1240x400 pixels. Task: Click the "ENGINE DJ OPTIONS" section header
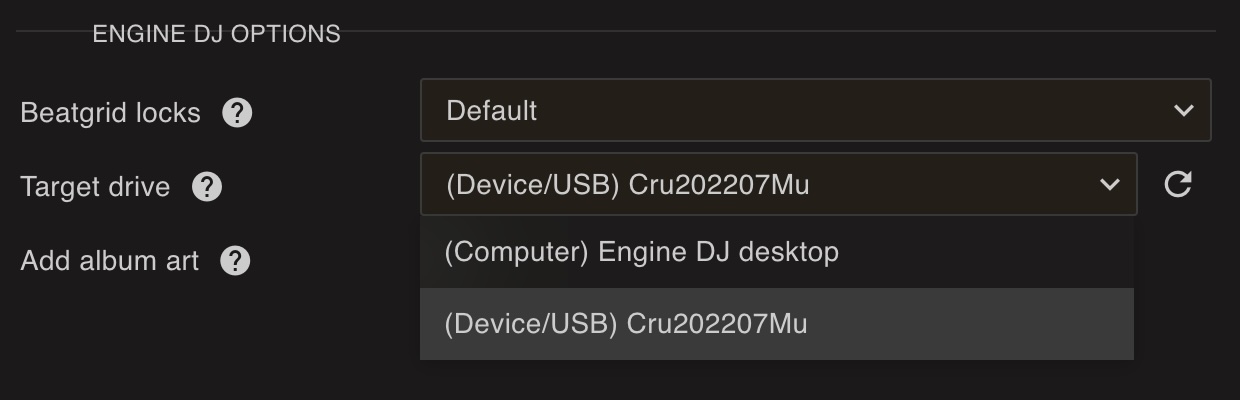[x=216, y=34]
